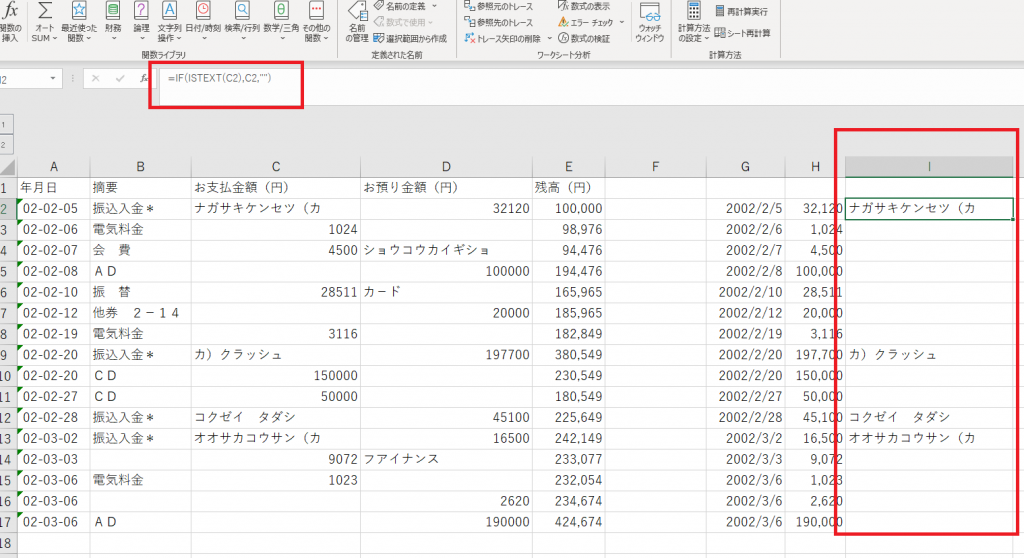Select the column I header
This screenshot has width=1024, height=558.
[x=929, y=166]
